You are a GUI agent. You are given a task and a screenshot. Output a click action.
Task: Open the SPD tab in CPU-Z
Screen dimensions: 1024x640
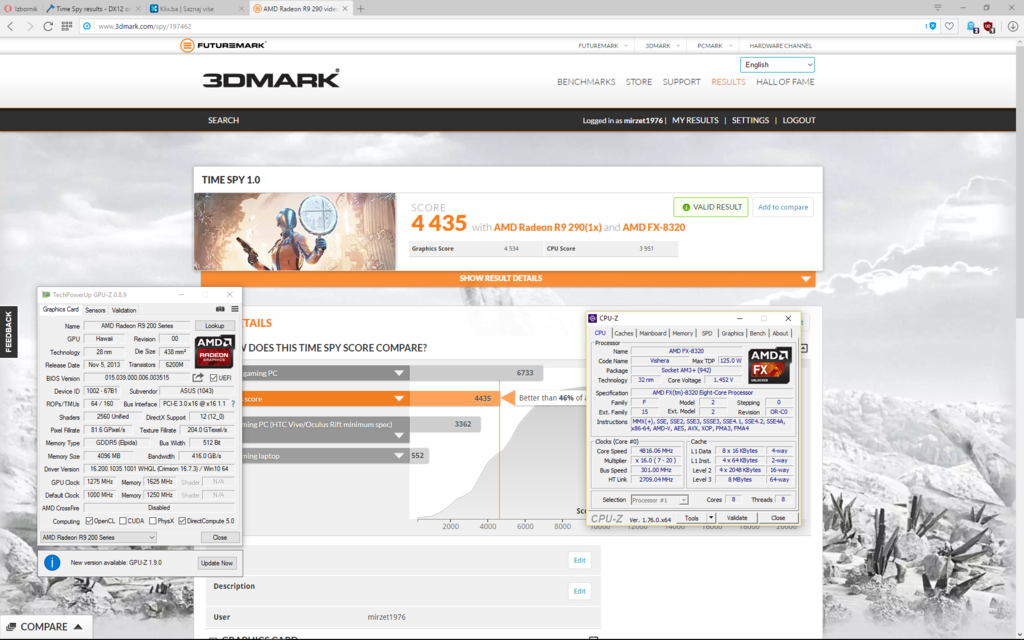707,333
